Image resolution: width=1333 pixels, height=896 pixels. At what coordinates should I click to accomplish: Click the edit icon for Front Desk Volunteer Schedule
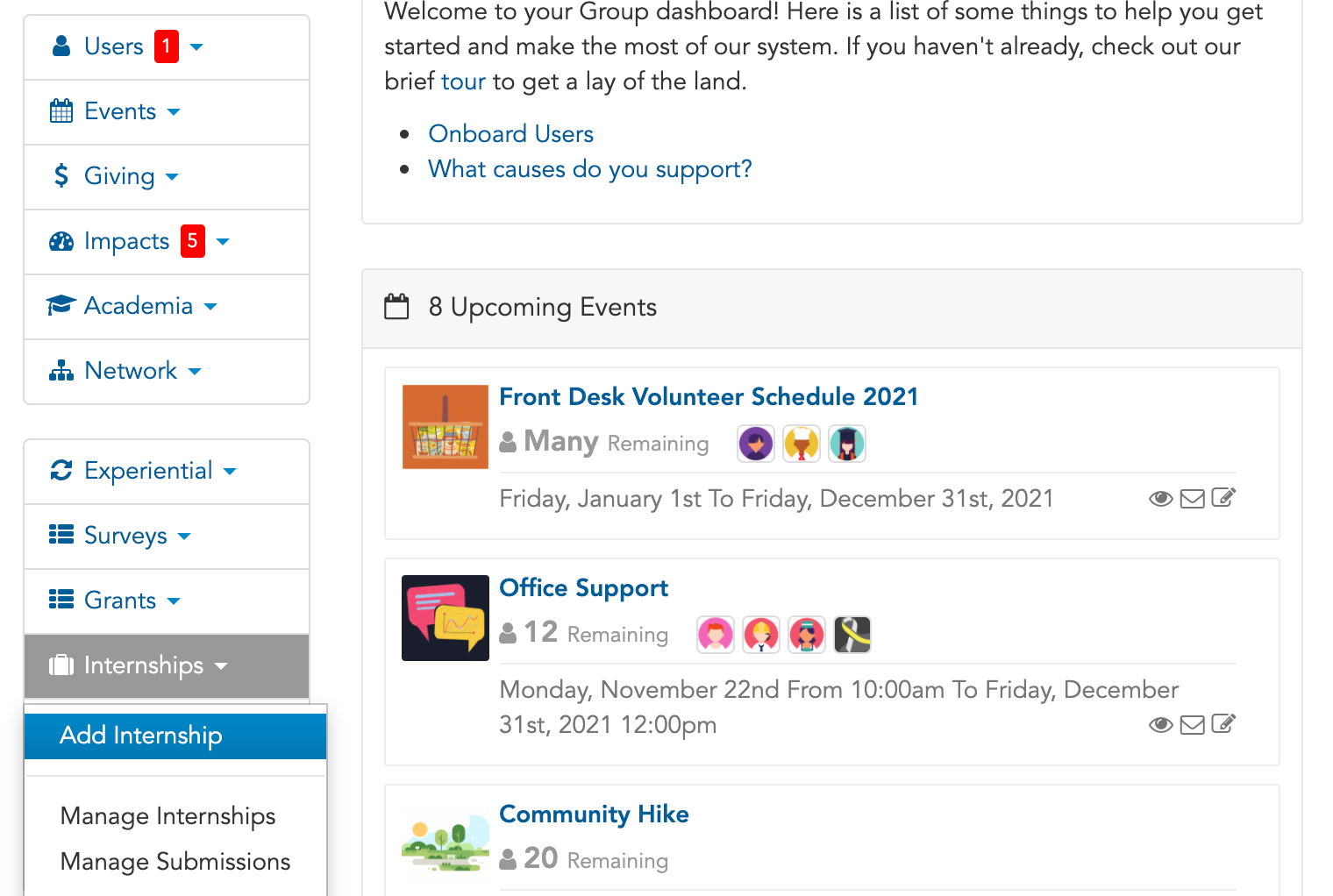pos(1223,498)
